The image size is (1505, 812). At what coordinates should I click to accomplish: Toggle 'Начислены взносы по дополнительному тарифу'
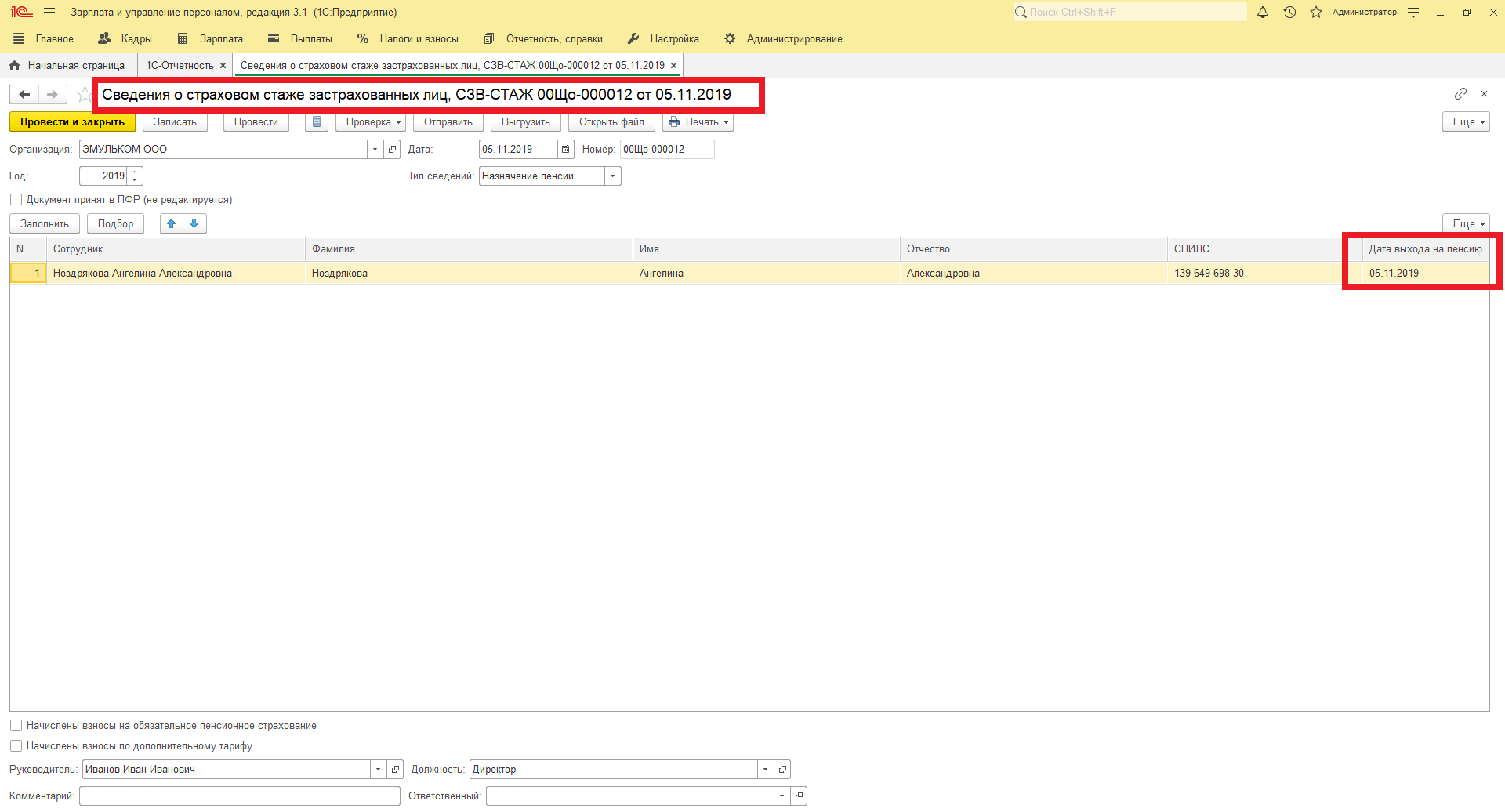point(16,746)
